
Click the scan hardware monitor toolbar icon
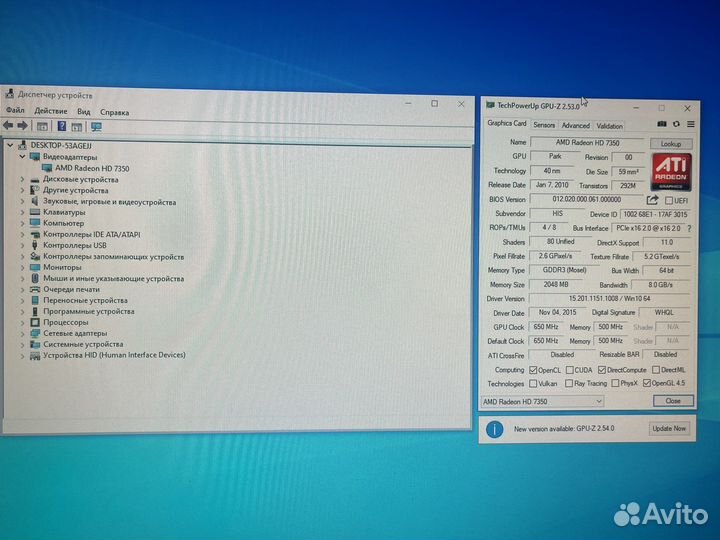tap(96, 126)
